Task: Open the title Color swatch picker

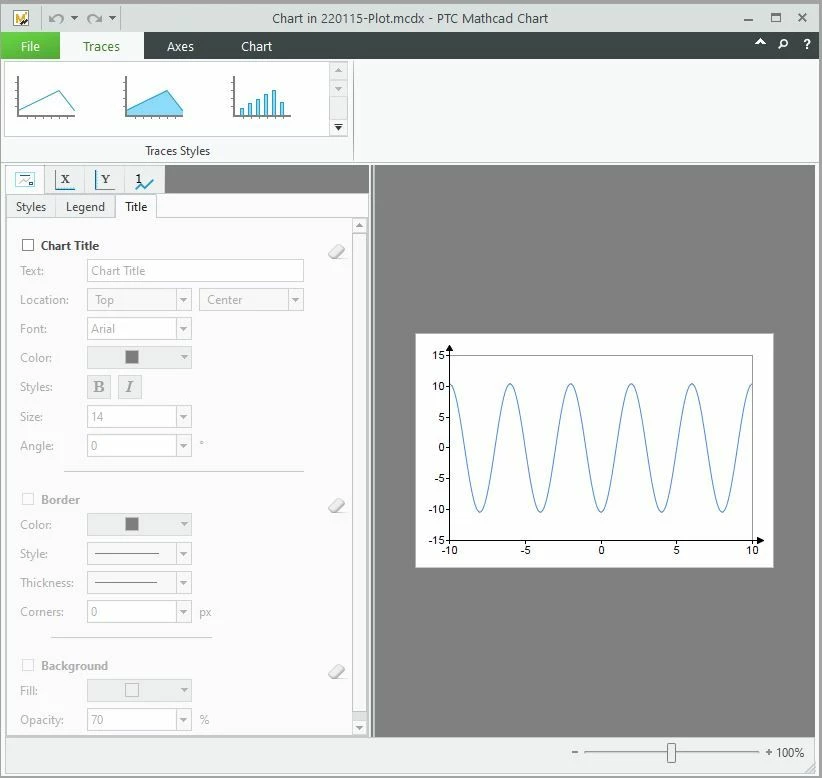Action: click(139, 358)
